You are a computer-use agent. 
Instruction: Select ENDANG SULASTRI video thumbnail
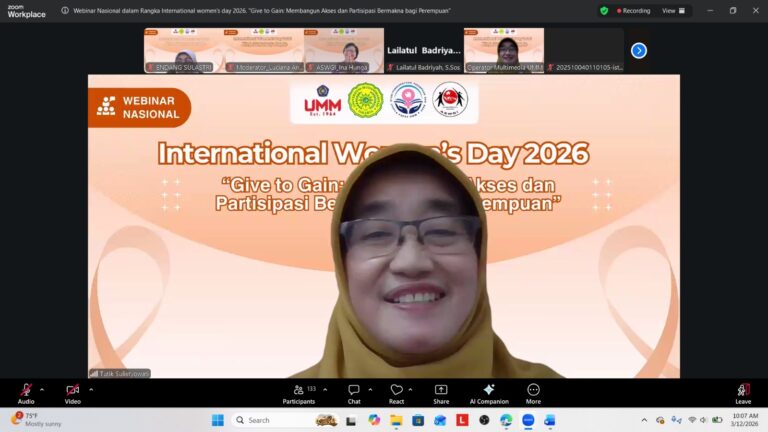(x=184, y=50)
